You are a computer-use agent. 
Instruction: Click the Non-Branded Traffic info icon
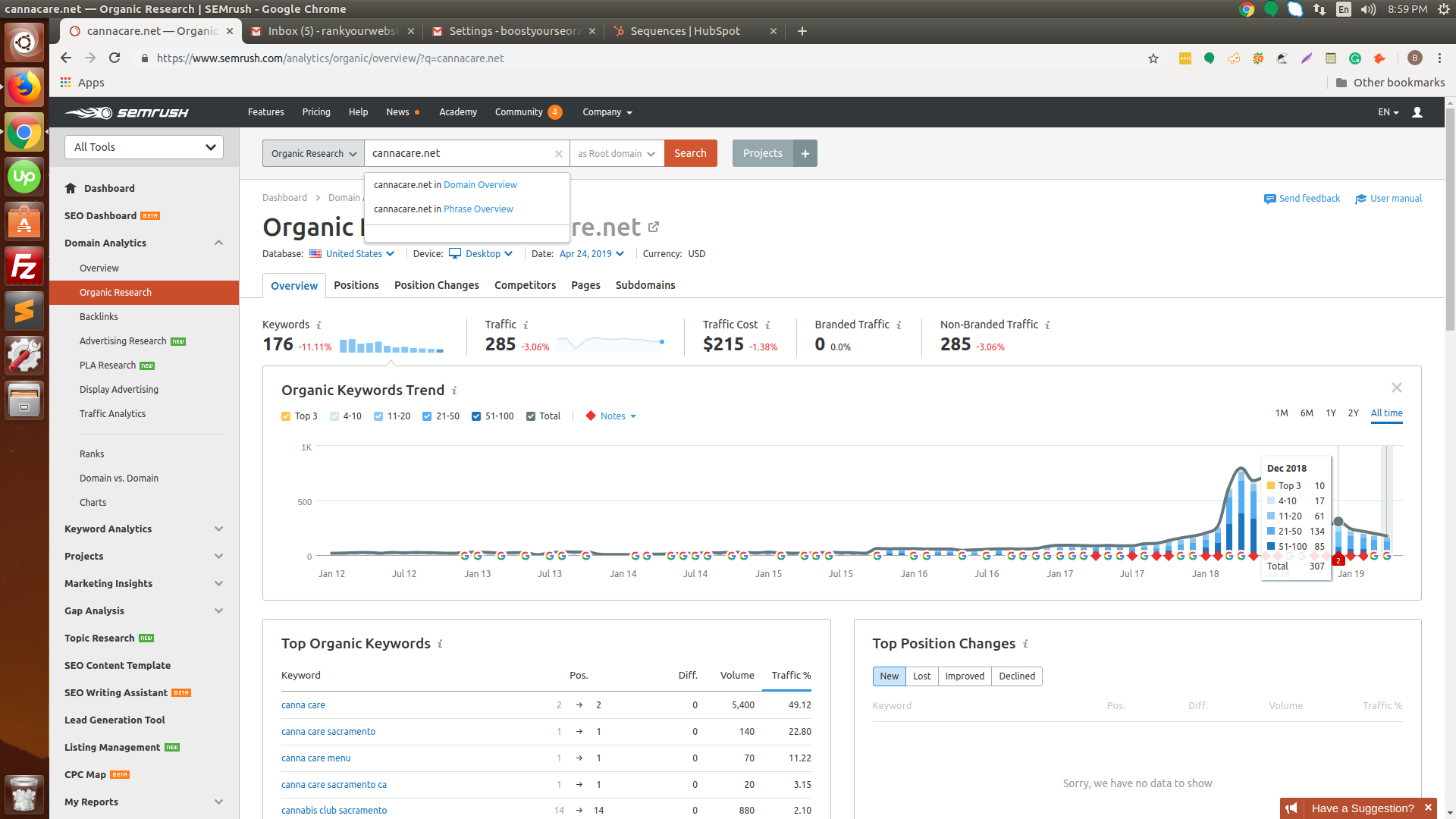1047,325
